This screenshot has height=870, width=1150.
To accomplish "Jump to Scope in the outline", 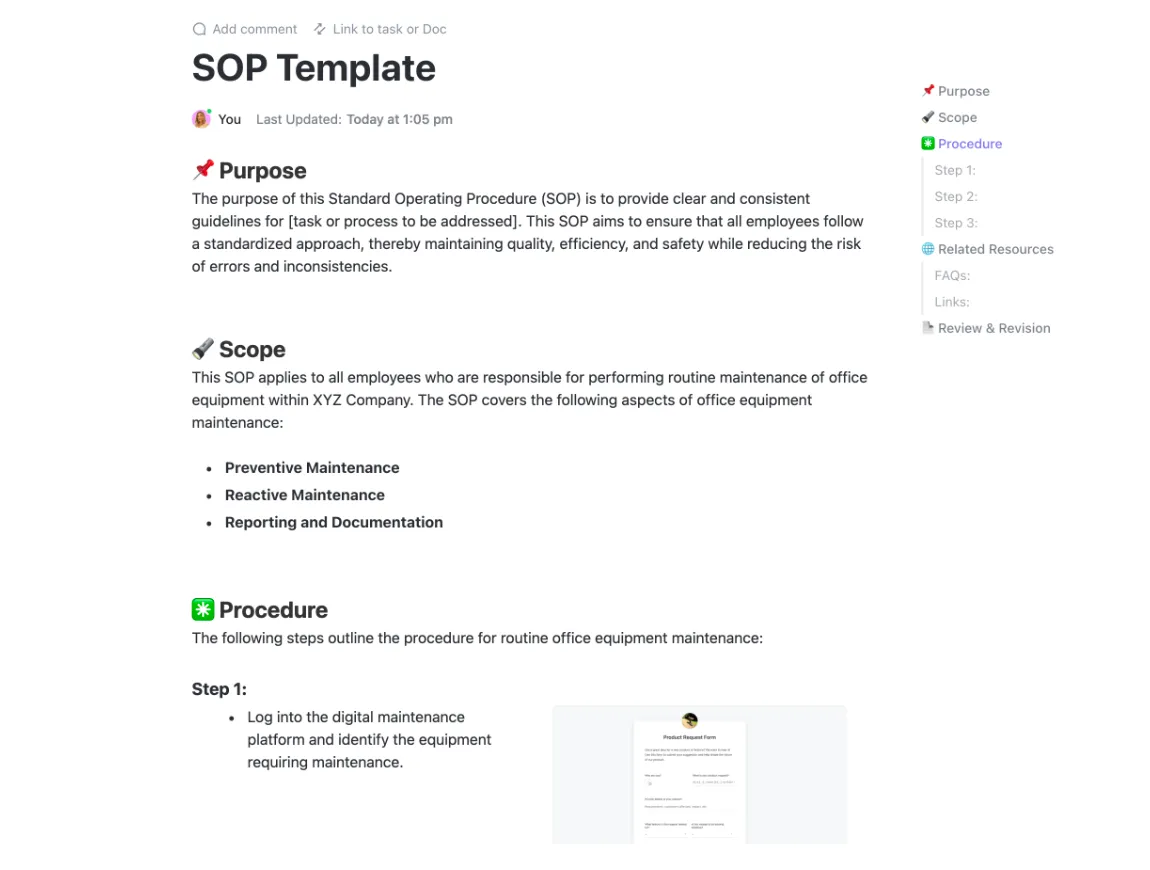I will pos(957,117).
